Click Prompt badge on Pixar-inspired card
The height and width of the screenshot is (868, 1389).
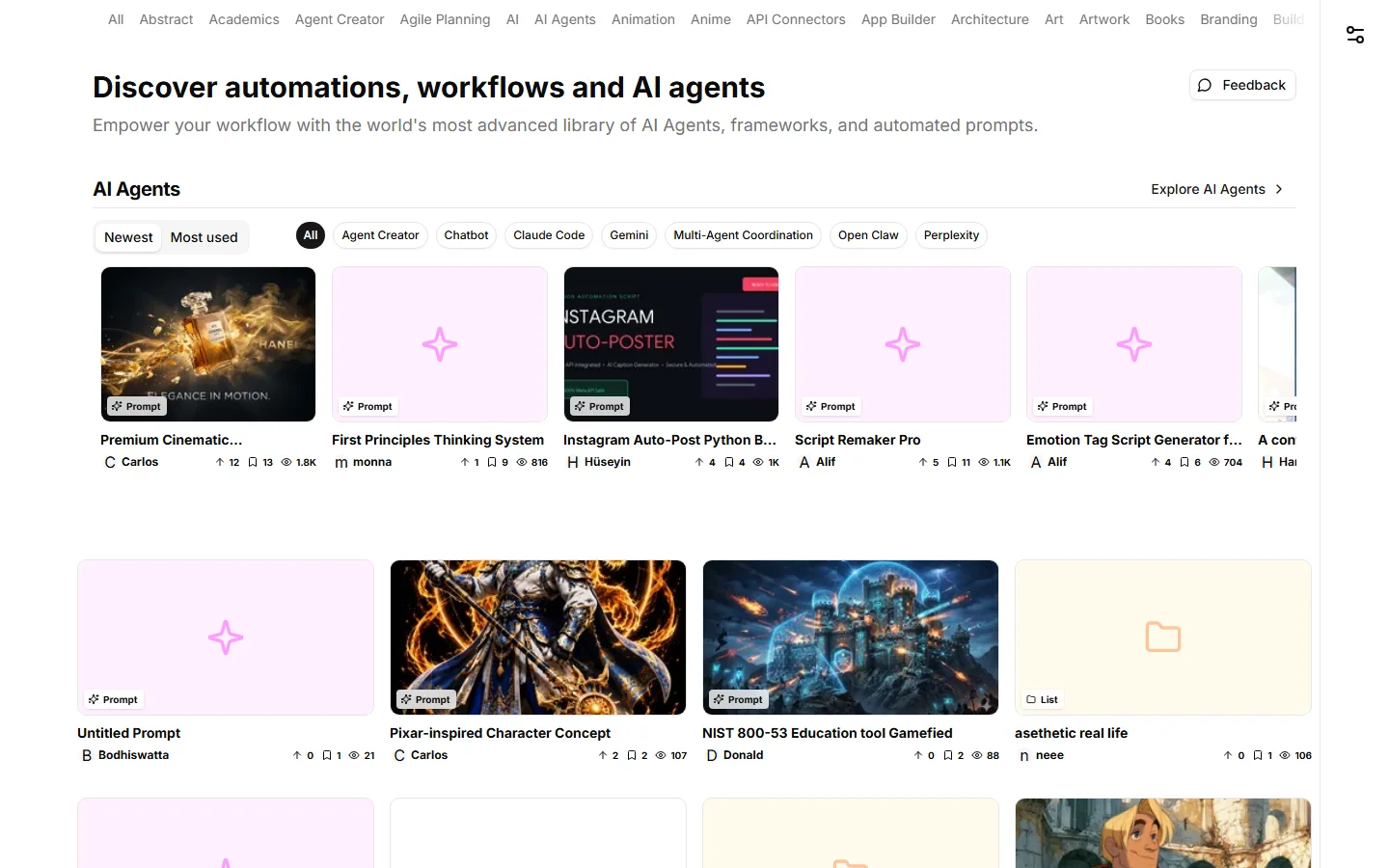point(425,699)
